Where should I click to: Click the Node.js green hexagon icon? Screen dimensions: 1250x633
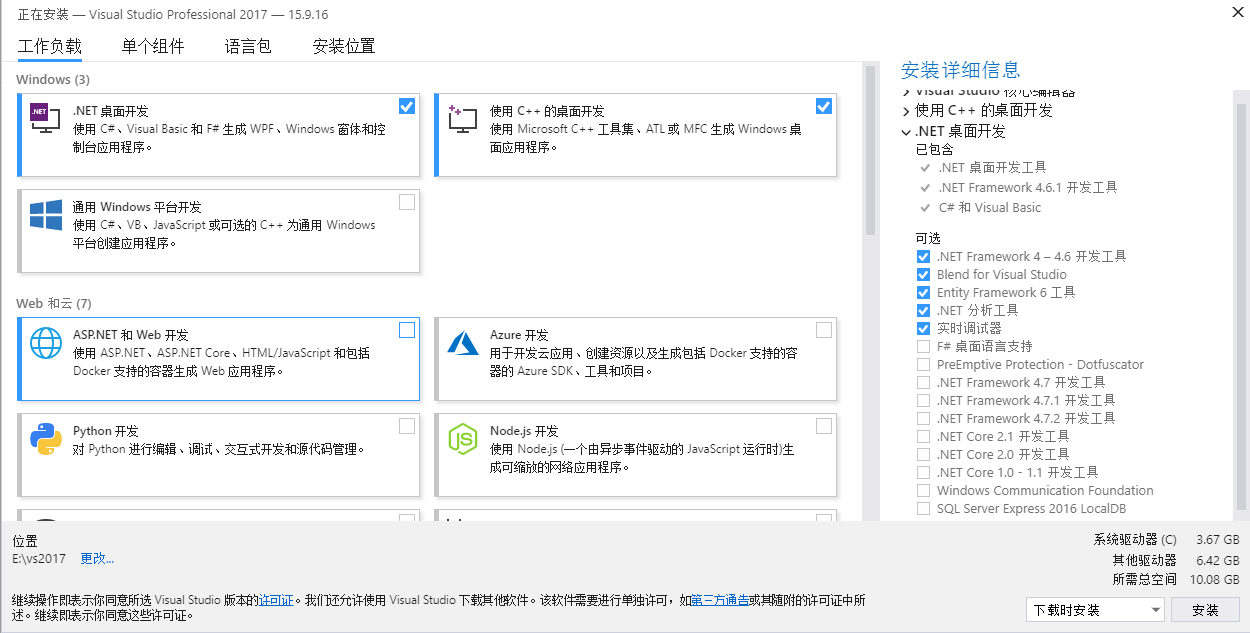[463, 439]
